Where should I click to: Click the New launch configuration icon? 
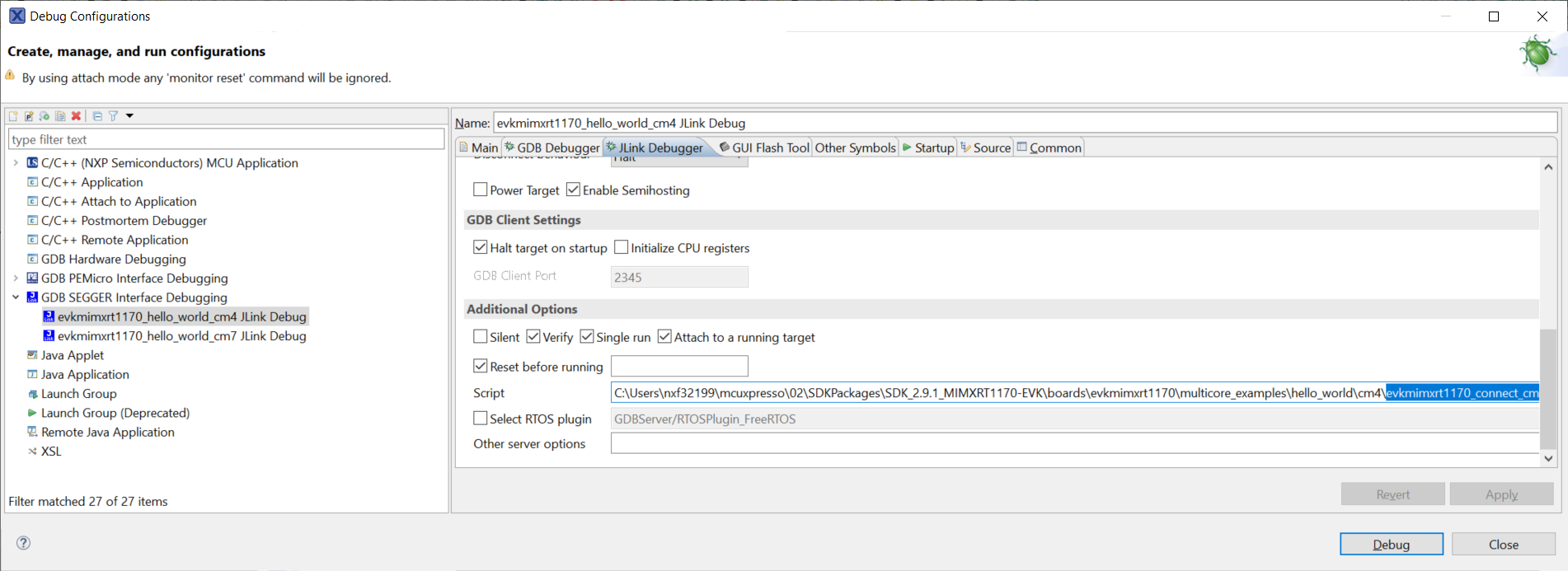pos(13,116)
